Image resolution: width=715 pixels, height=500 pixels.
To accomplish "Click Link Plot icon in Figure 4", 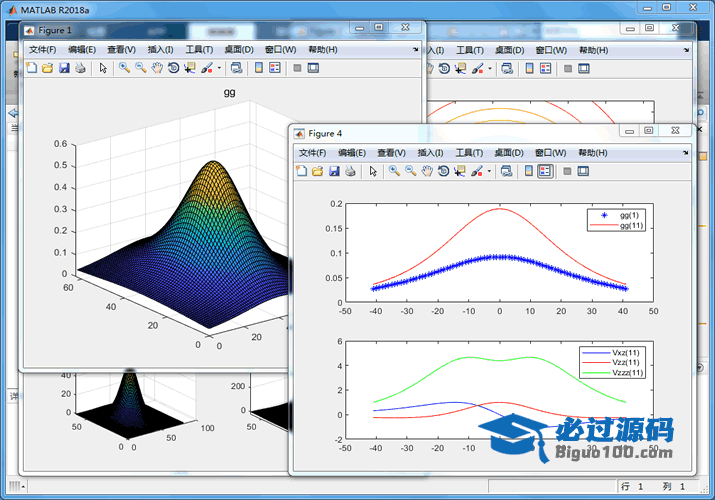I will [x=506, y=171].
